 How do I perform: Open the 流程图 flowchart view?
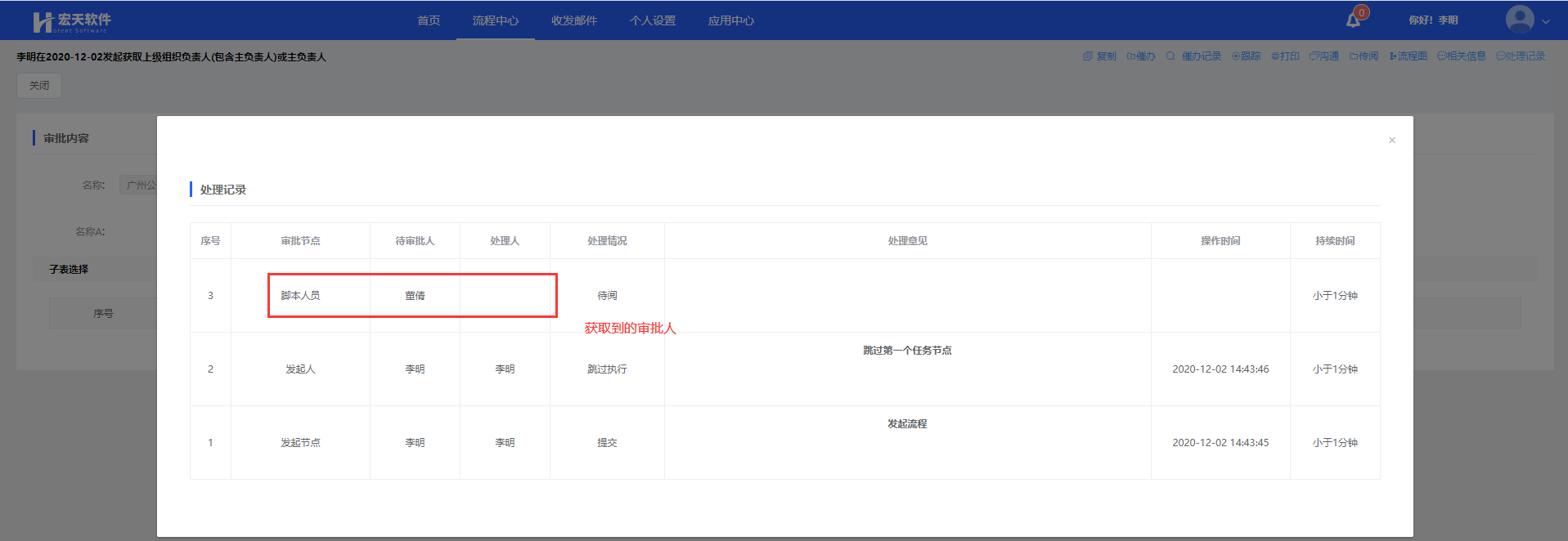coord(1408,56)
